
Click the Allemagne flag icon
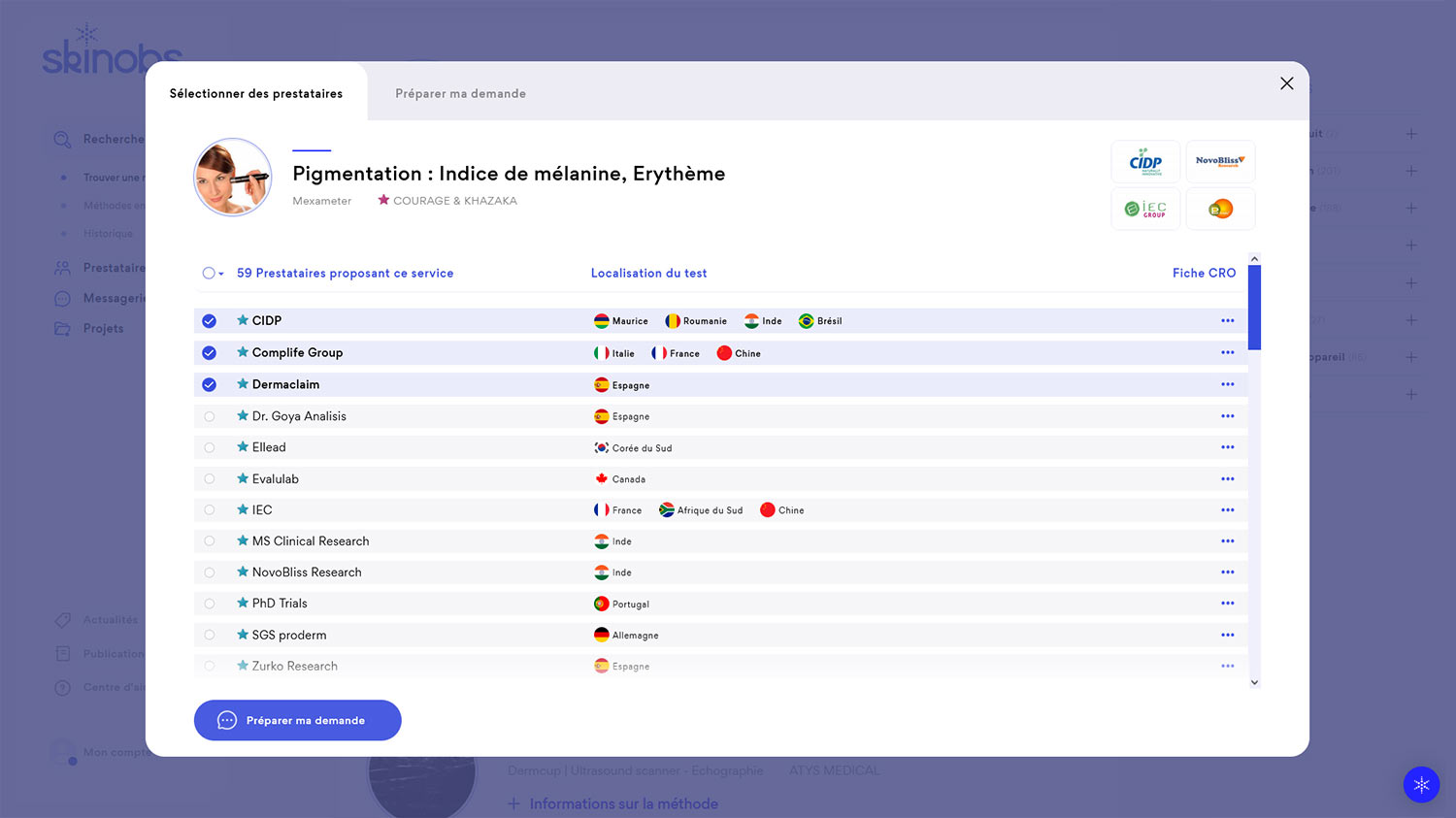[602, 636]
